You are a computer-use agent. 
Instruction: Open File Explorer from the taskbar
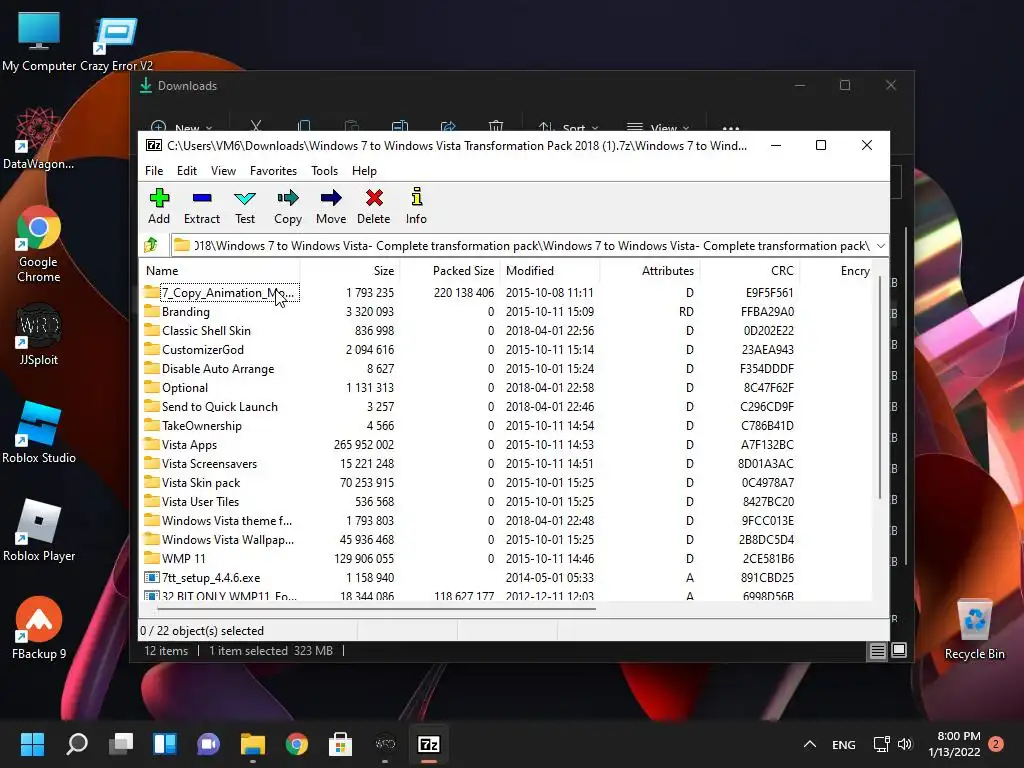(253, 744)
